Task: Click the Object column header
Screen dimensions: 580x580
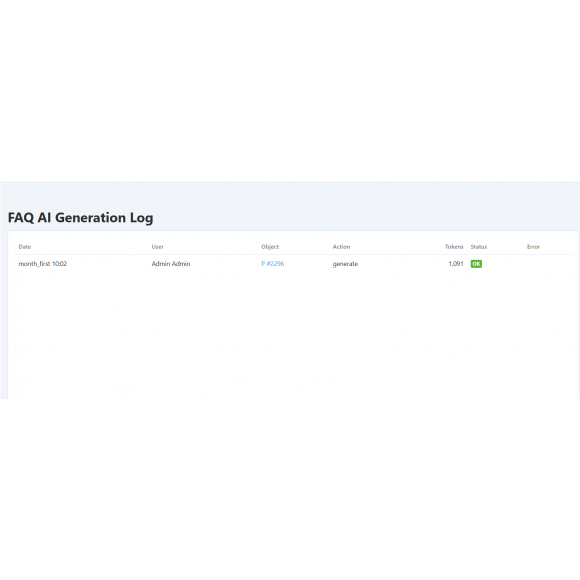Action: pos(270,247)
